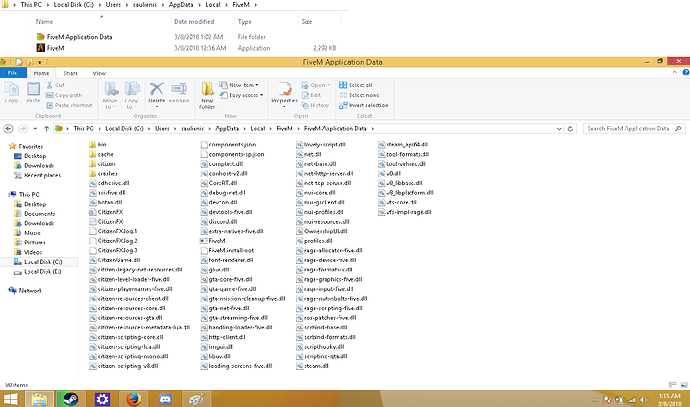This screenshot has width=690, height=407.
Task: Click the Search FiveM Application Data box
Action: (634, 128)
